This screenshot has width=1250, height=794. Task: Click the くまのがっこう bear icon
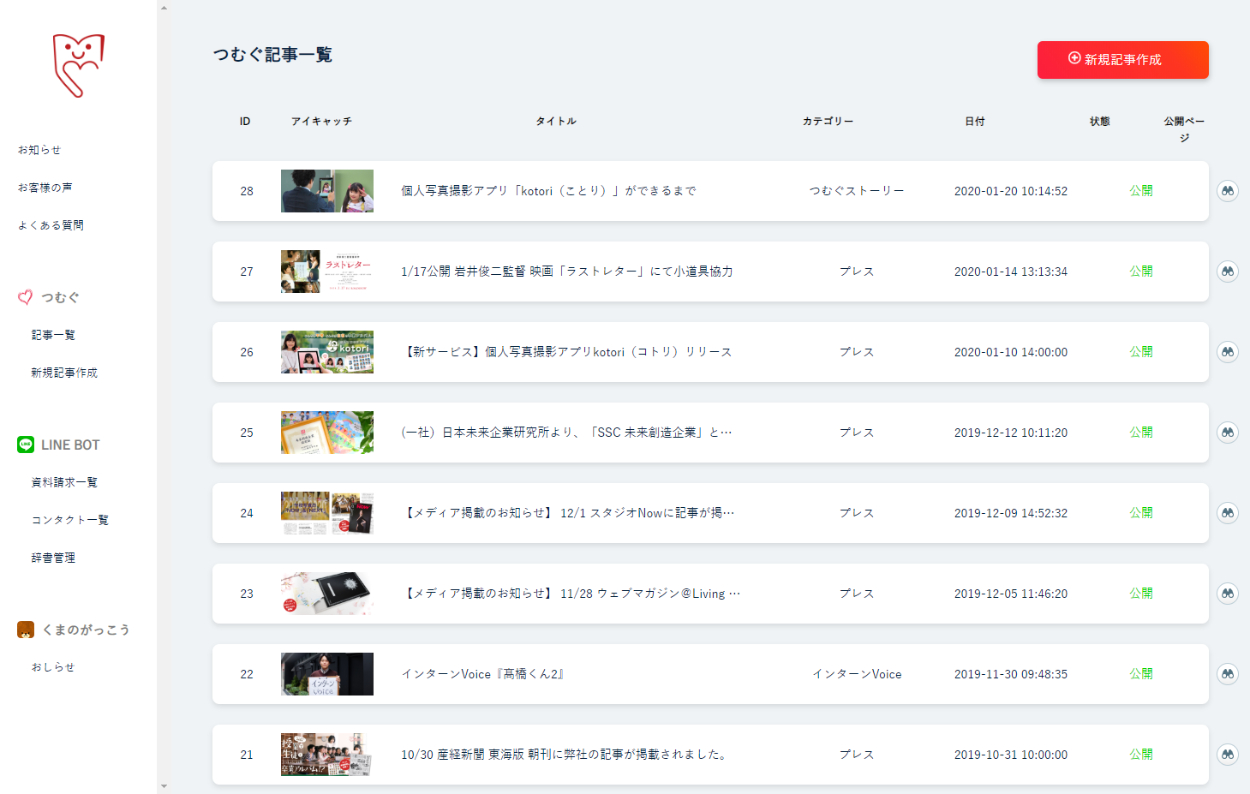tap(26, 630)
